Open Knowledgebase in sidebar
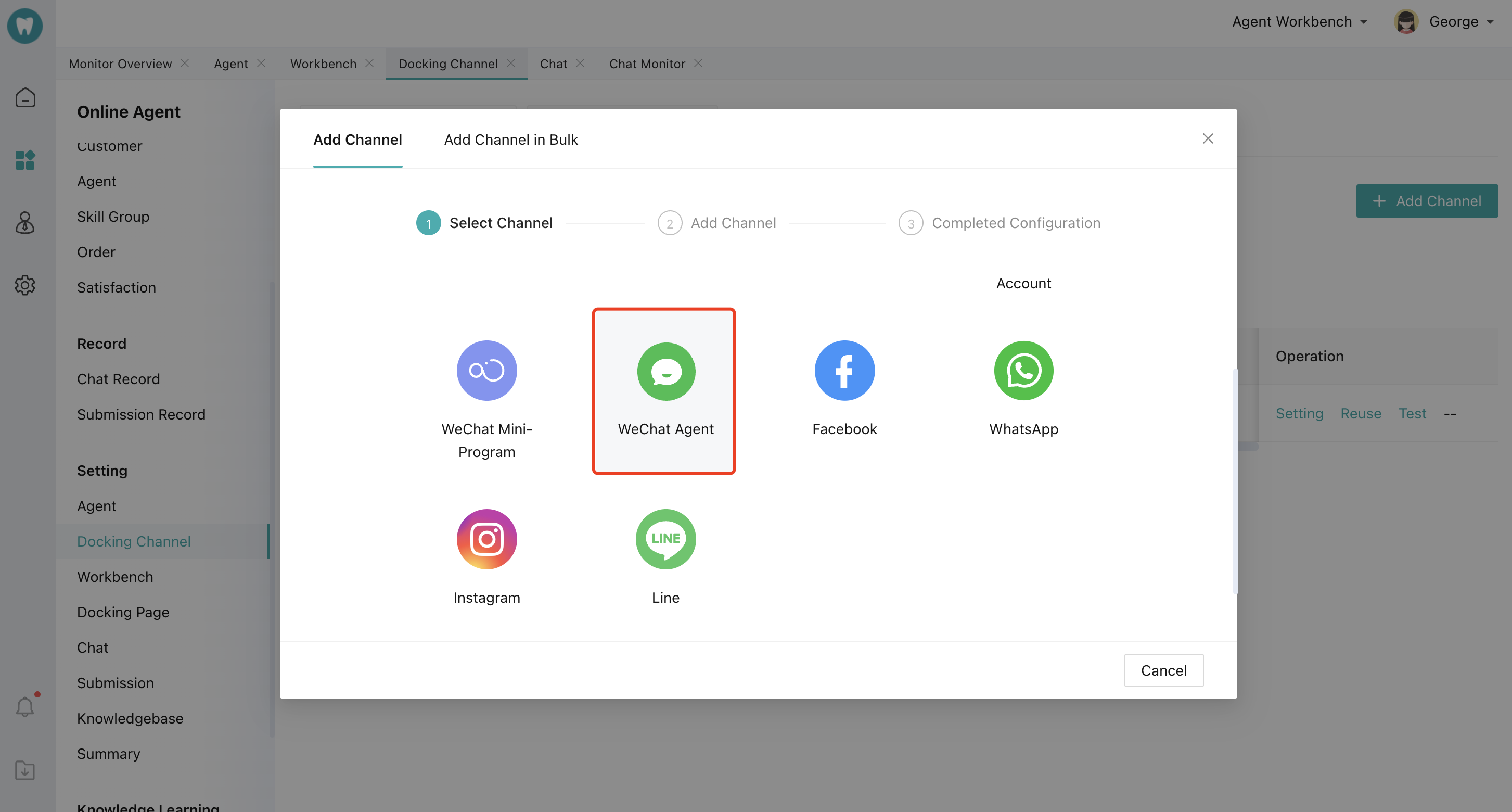1512x812 pixels. coord(130,718)
